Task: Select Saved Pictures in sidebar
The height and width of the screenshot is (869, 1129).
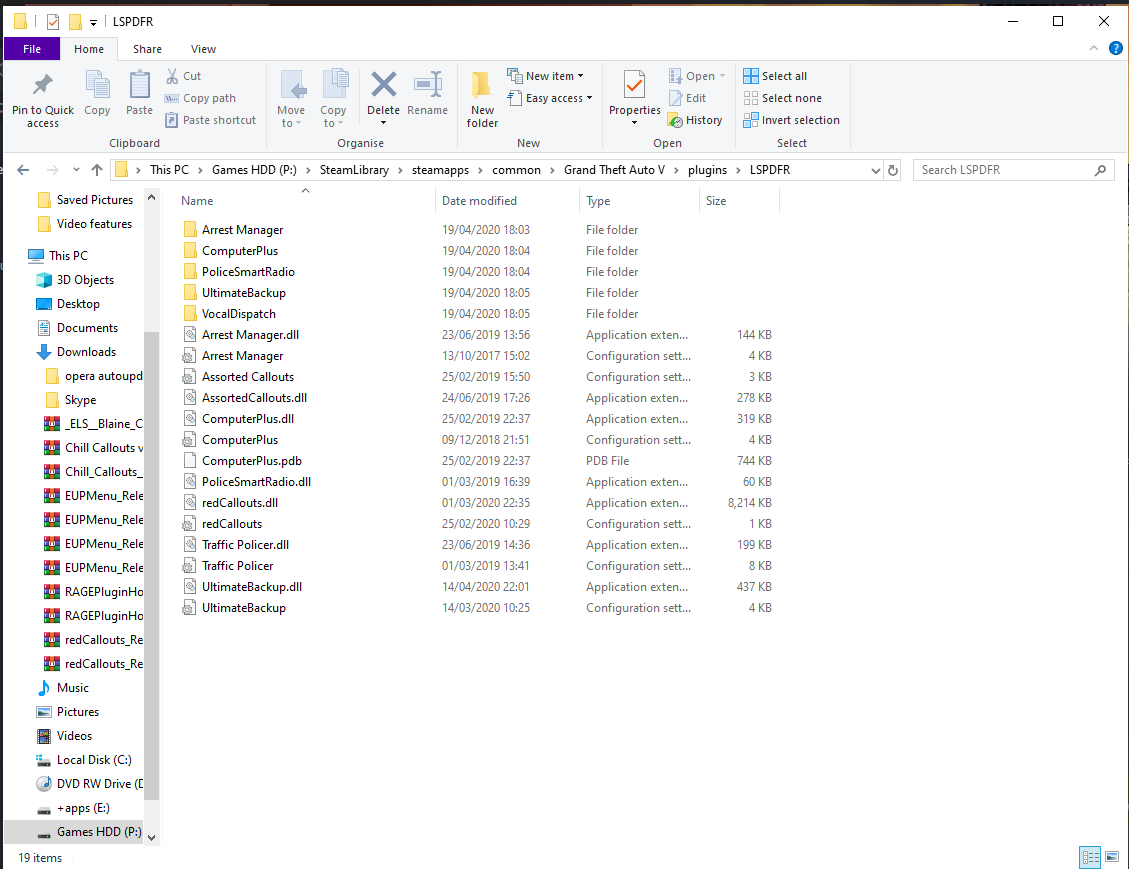Action: coord(94,200)
